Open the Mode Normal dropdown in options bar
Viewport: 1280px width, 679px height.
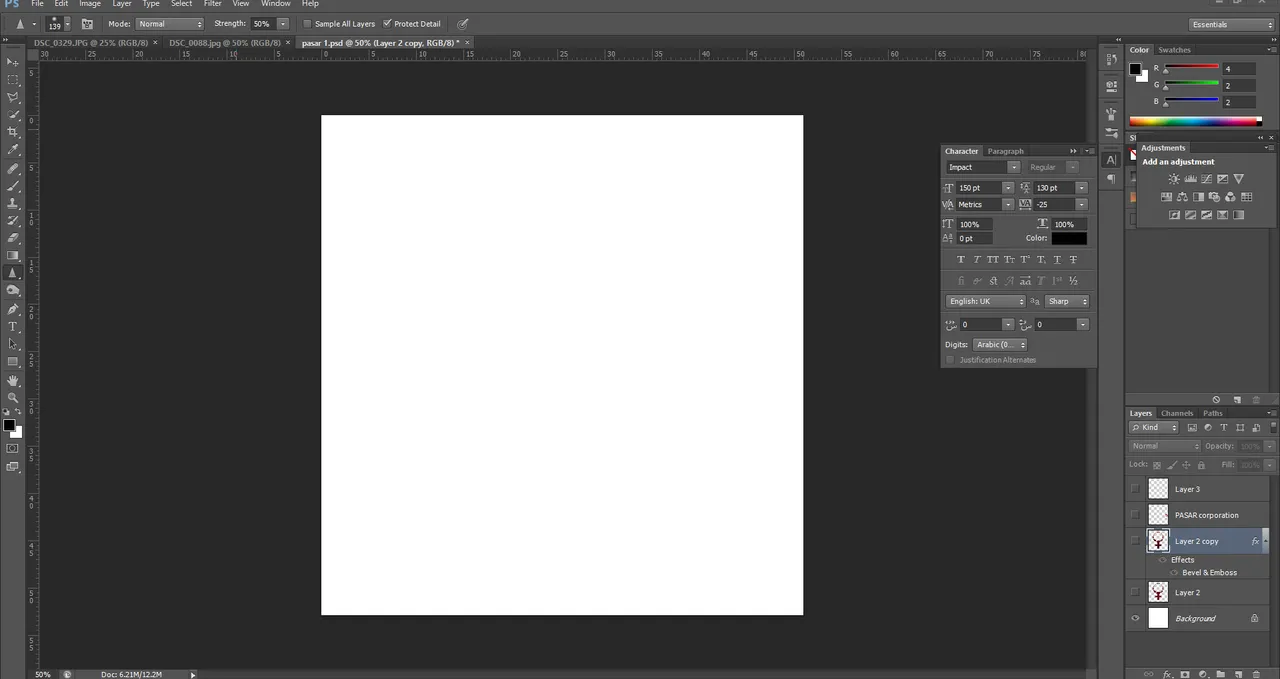point(170,23)
